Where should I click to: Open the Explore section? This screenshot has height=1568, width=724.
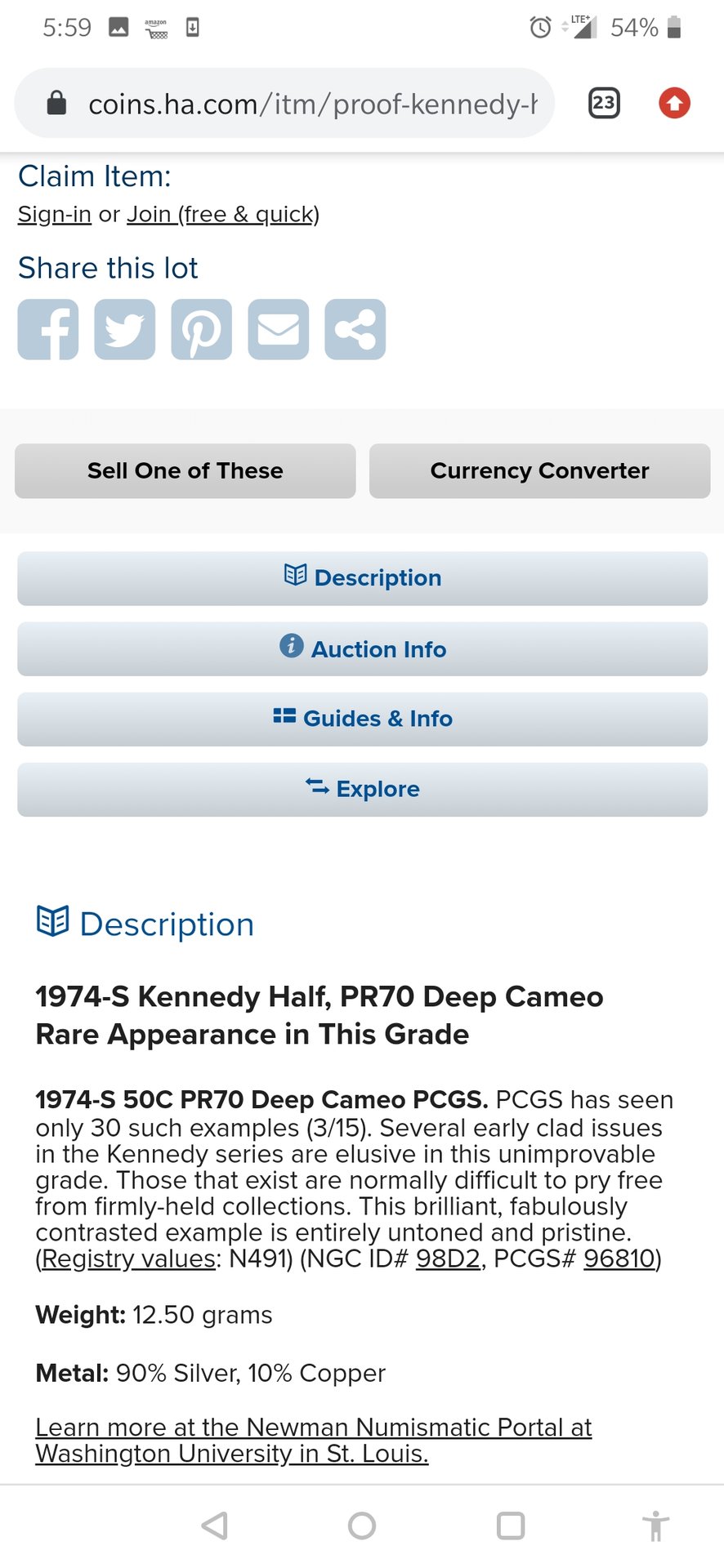(362, 789)
